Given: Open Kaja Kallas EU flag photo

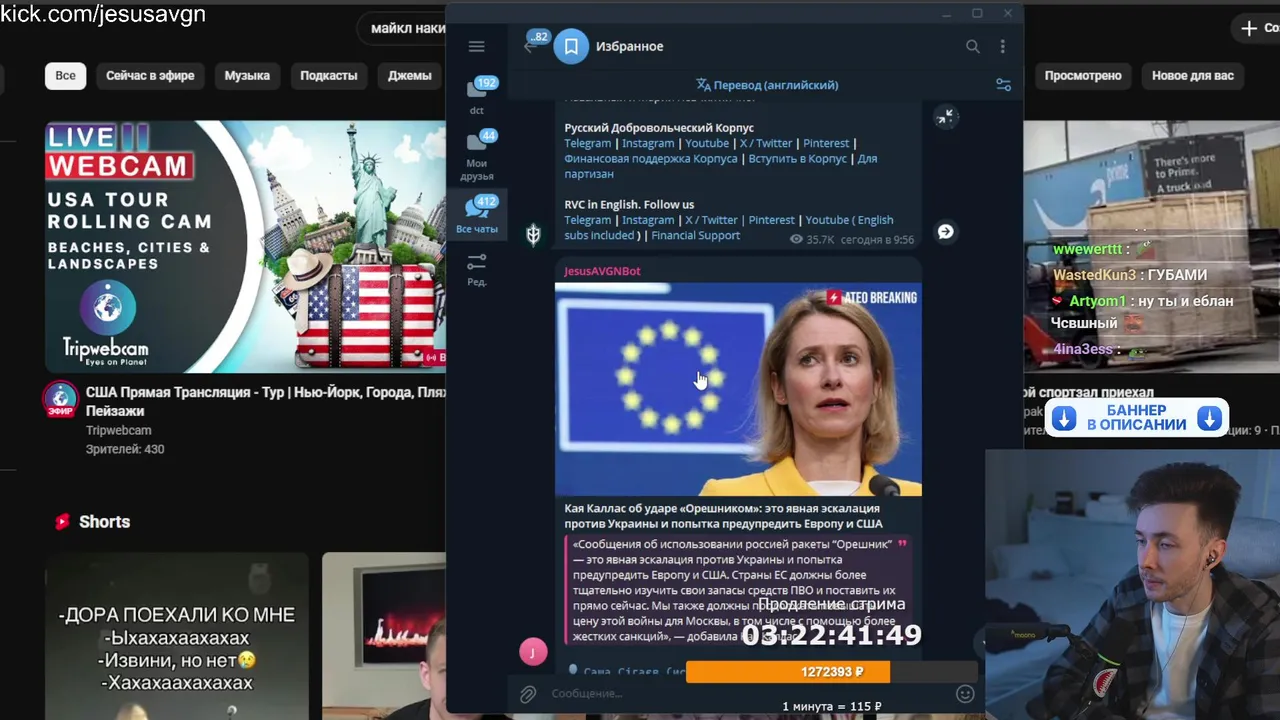Looking at the screenshot, I should [x=738, y=389].
